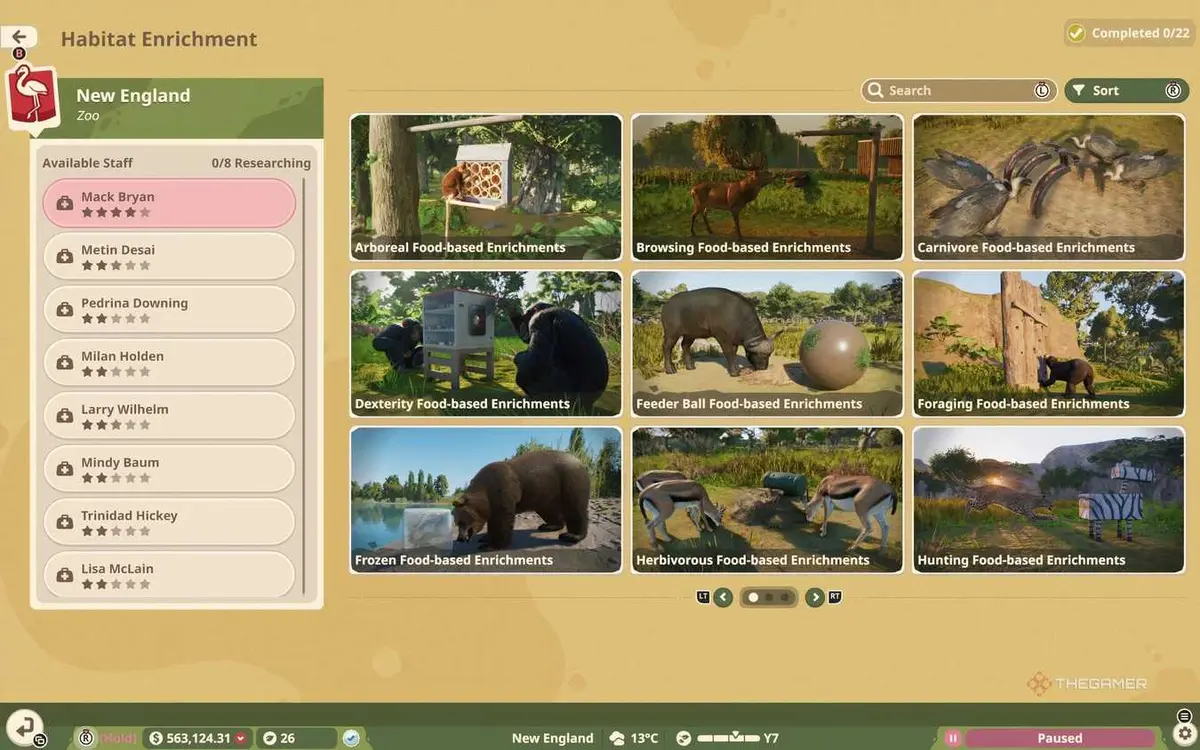Click Mack Bryan's four-star rating
The height and width of the screenshot is (750, 1200).
[116, 212]
